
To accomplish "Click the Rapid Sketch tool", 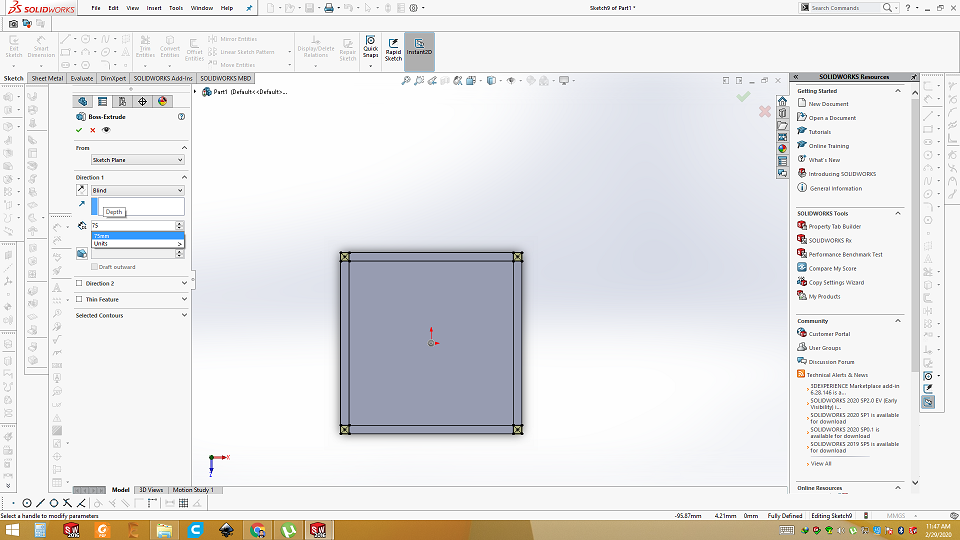I will click(x=393, y=49).
